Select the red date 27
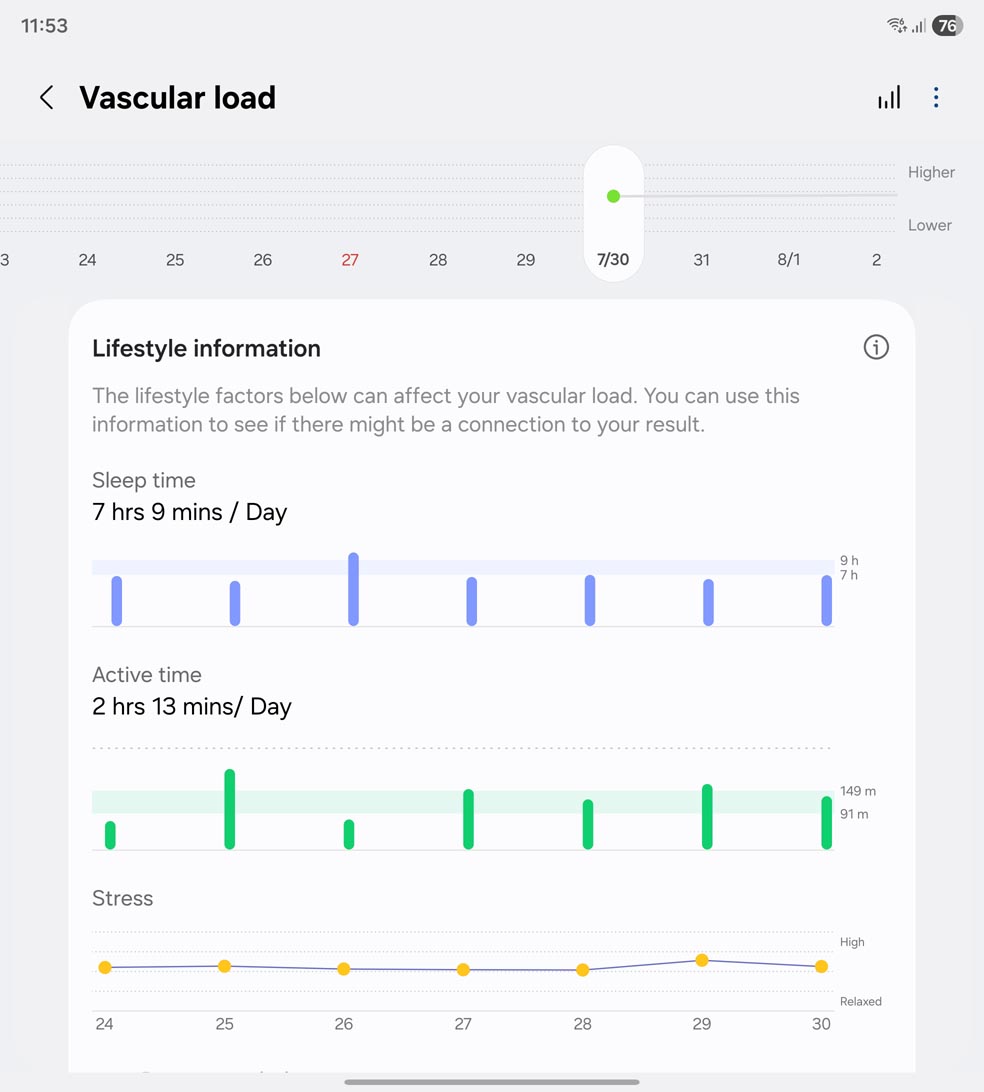 (x=350, y=260)
